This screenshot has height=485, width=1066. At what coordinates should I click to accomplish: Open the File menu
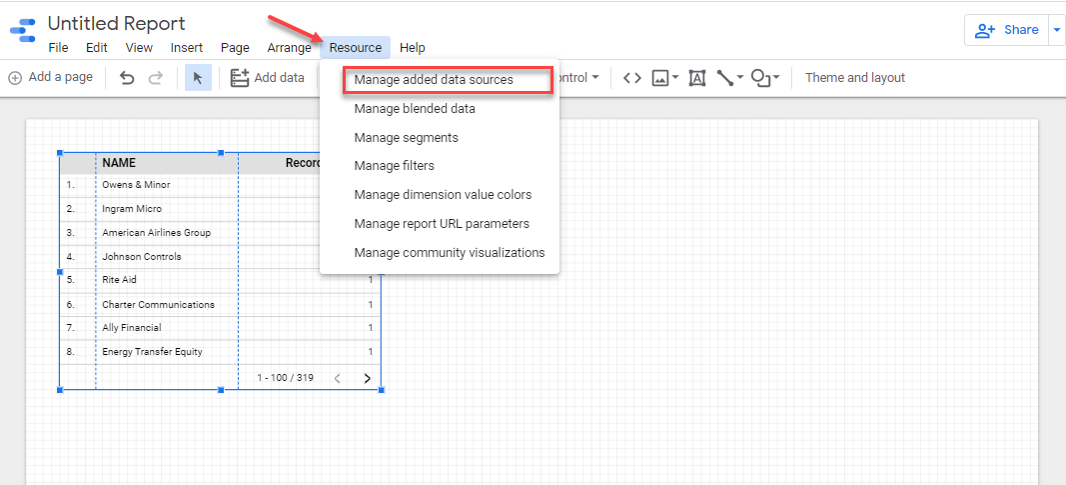58,48
